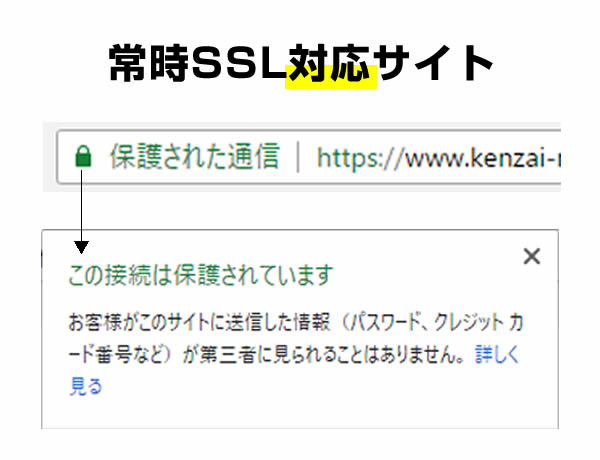Click the パスワード word in description
The height and width of the screenshot is (460, 600).
point(386,322)
